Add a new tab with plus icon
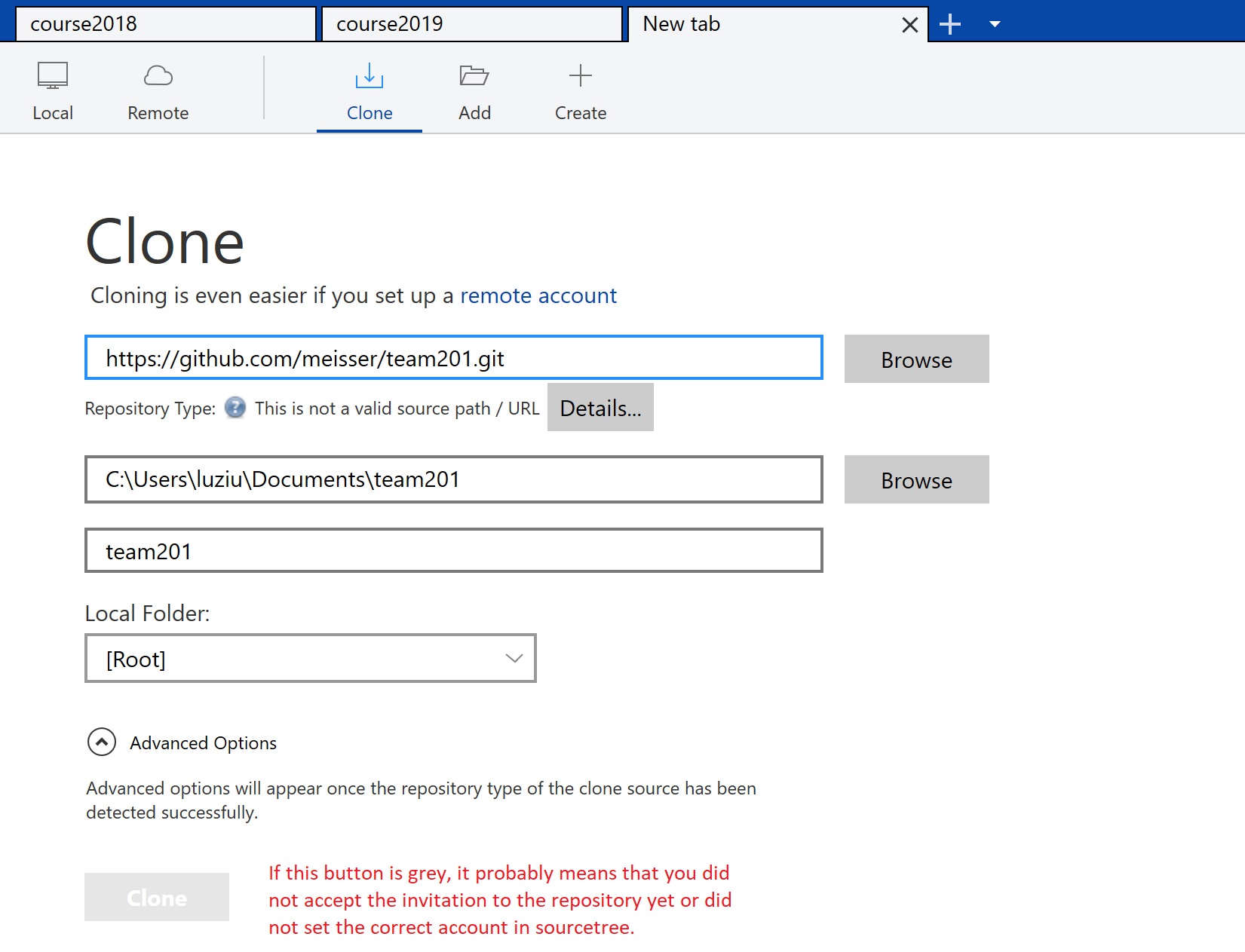Image resolution: width=1245 pixels, height=952 pixels. tap(950, 24)
